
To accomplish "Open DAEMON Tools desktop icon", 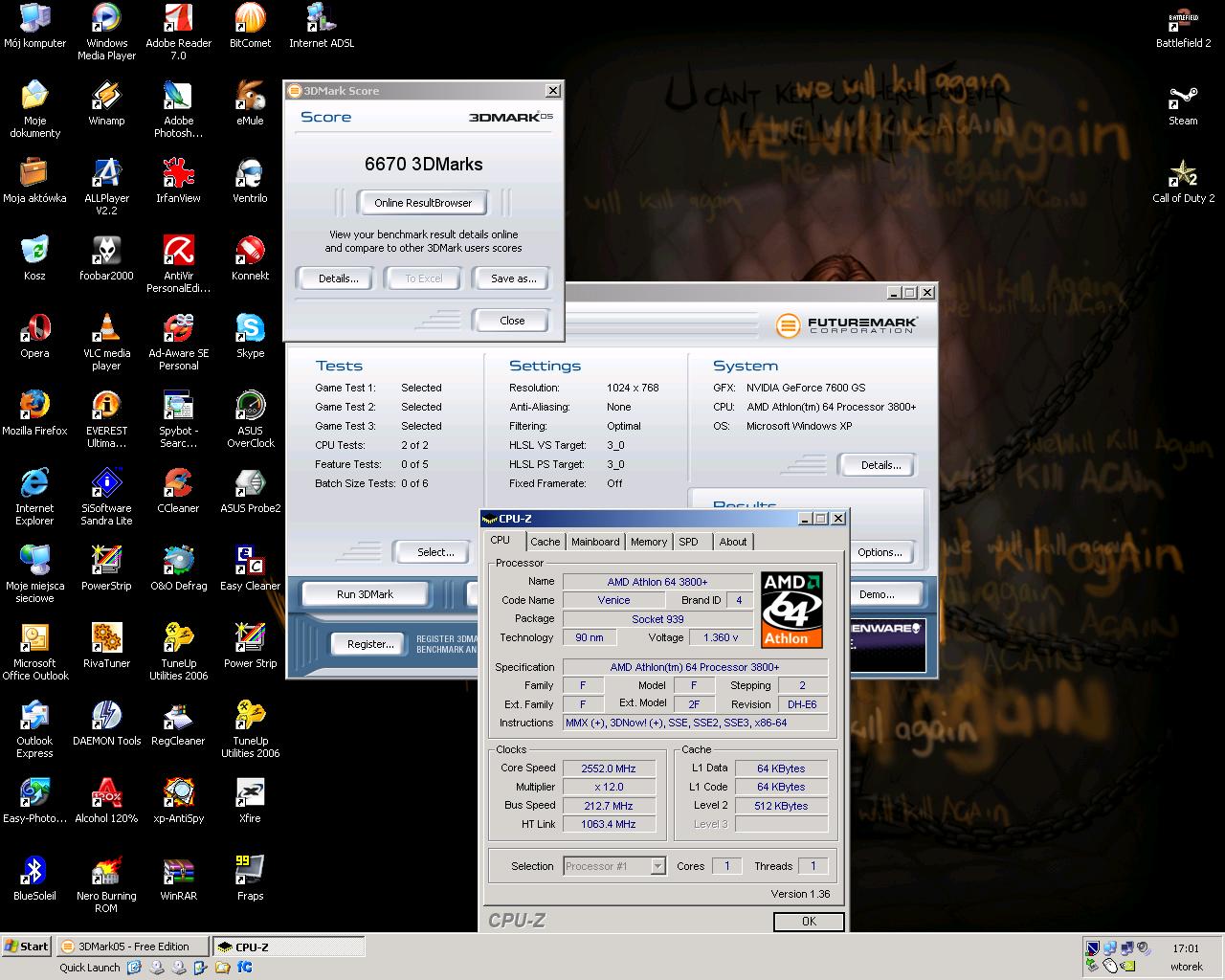I will [x=106, y=724].
